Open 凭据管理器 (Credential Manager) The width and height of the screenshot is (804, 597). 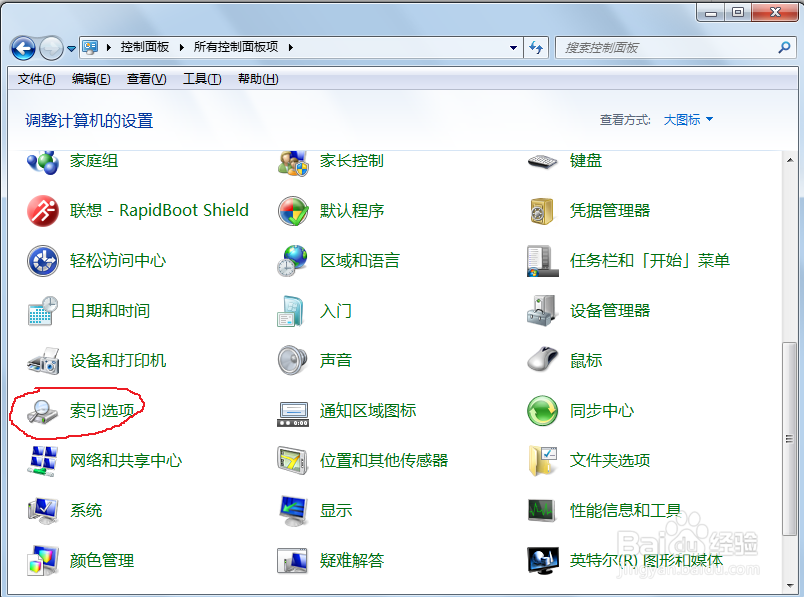point(613,210)
